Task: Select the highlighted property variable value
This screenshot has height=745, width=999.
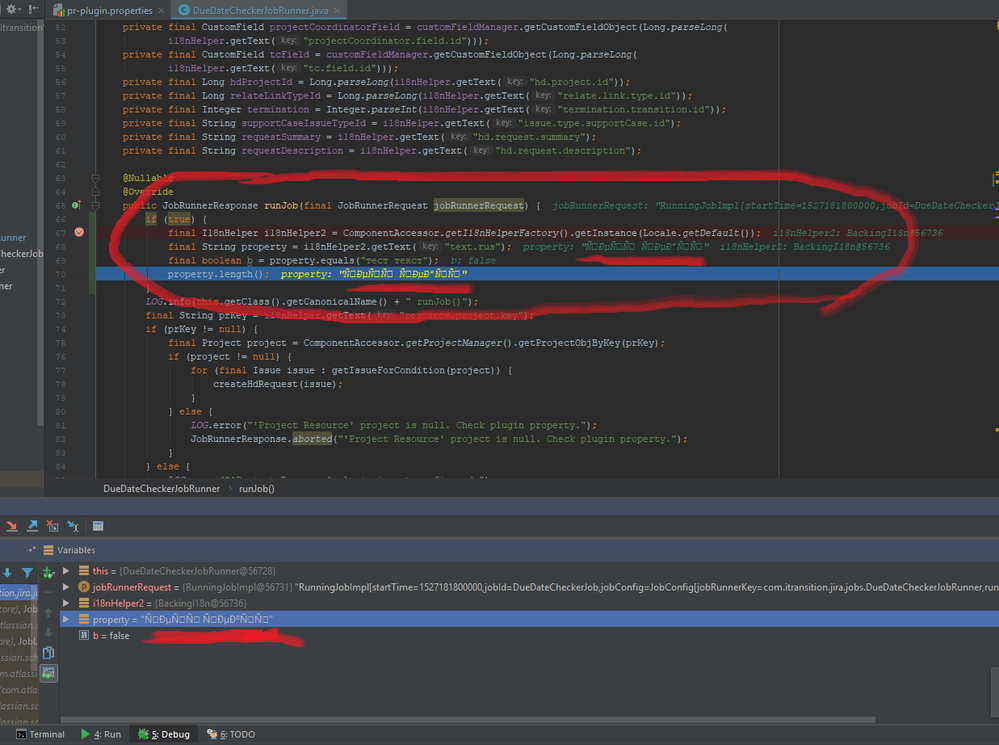Action: click(207, 619)
